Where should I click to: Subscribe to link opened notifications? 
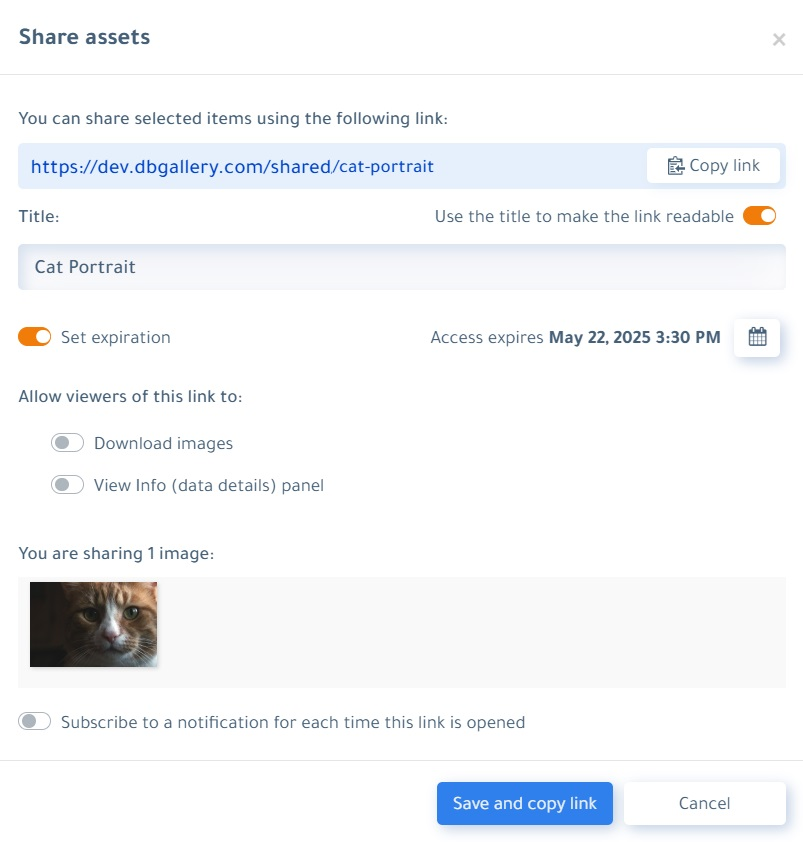tap(34, 721)
